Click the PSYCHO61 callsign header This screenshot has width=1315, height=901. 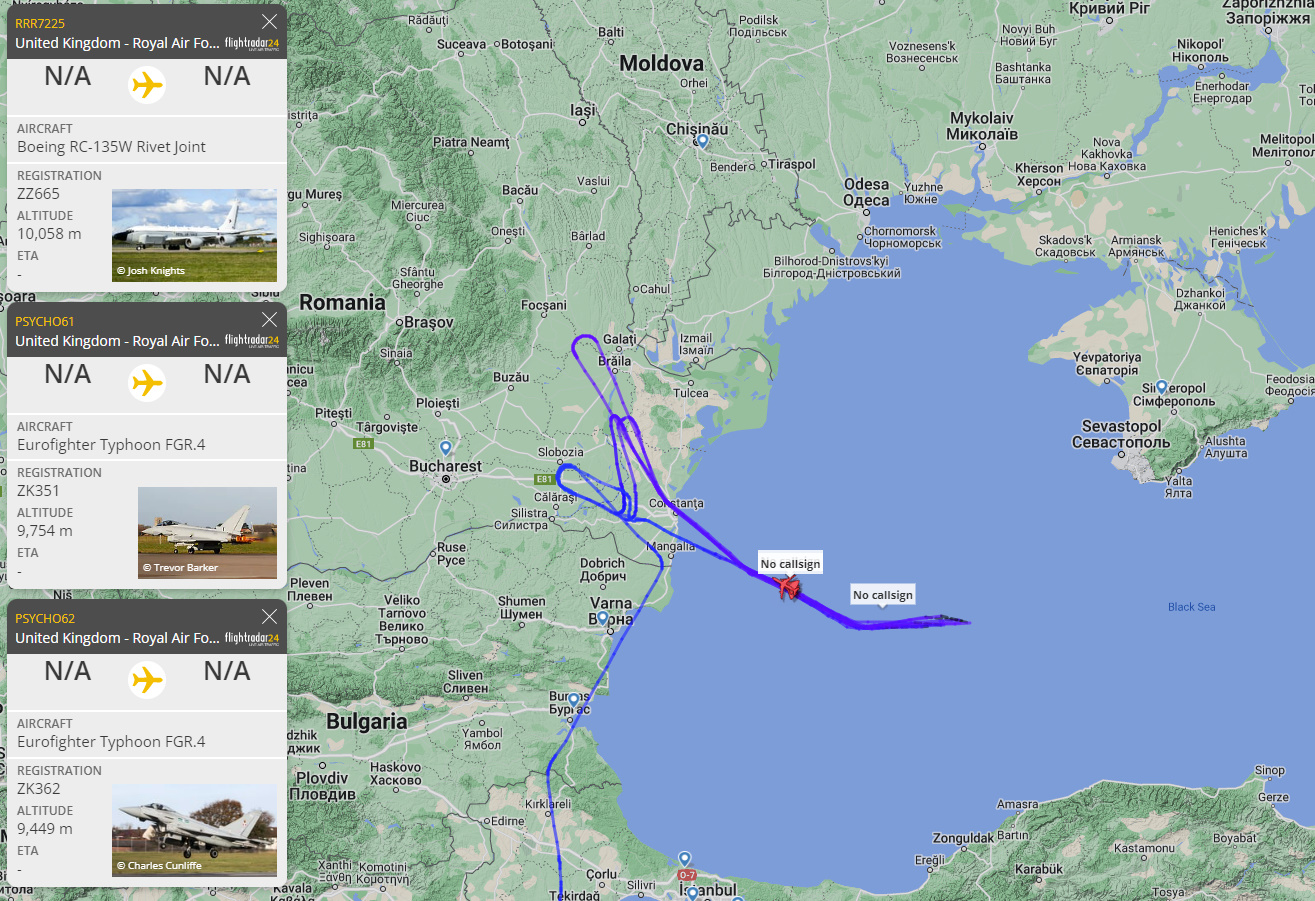45,321
